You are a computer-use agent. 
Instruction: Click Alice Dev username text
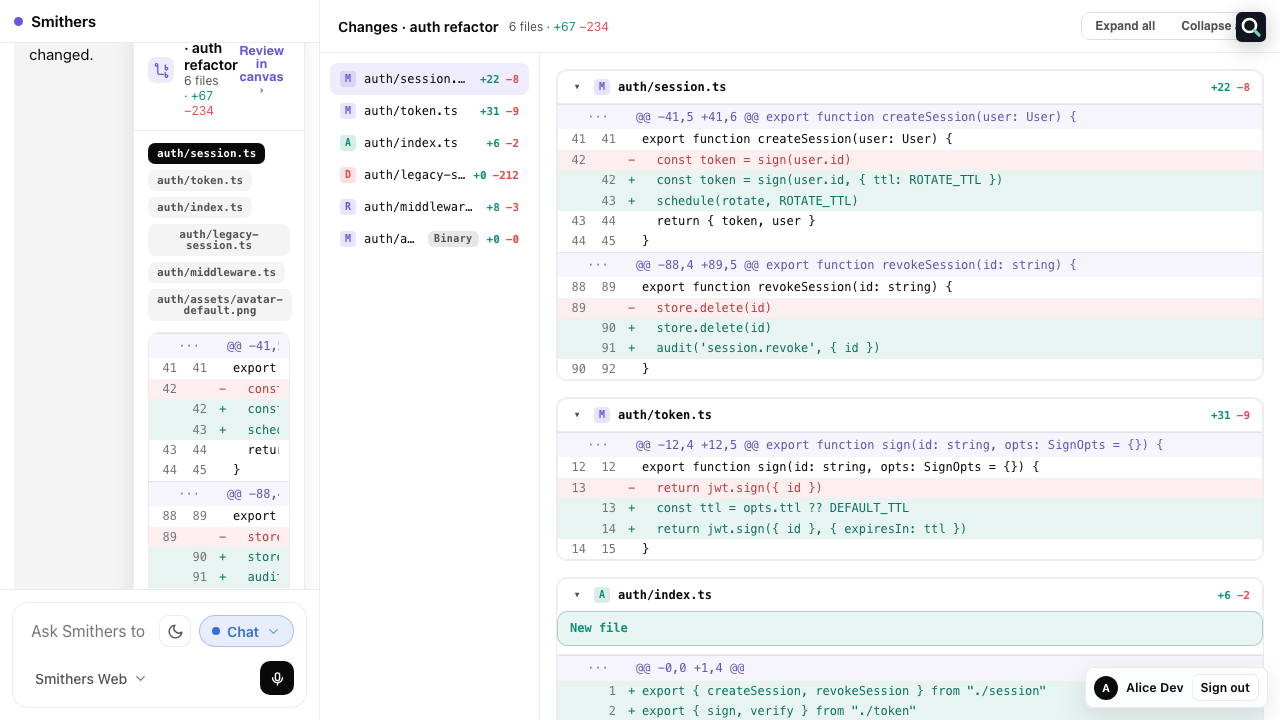1154,688
